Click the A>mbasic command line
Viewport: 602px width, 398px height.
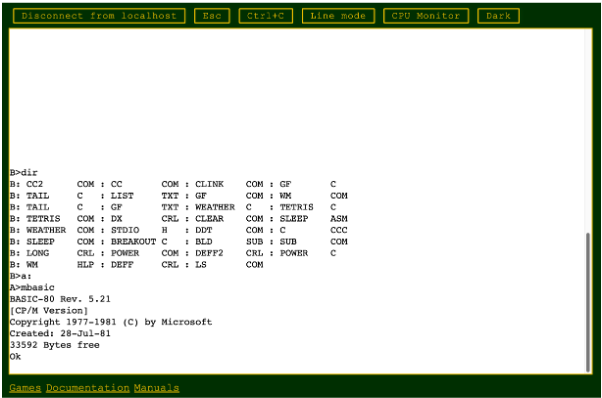point(32,287)
